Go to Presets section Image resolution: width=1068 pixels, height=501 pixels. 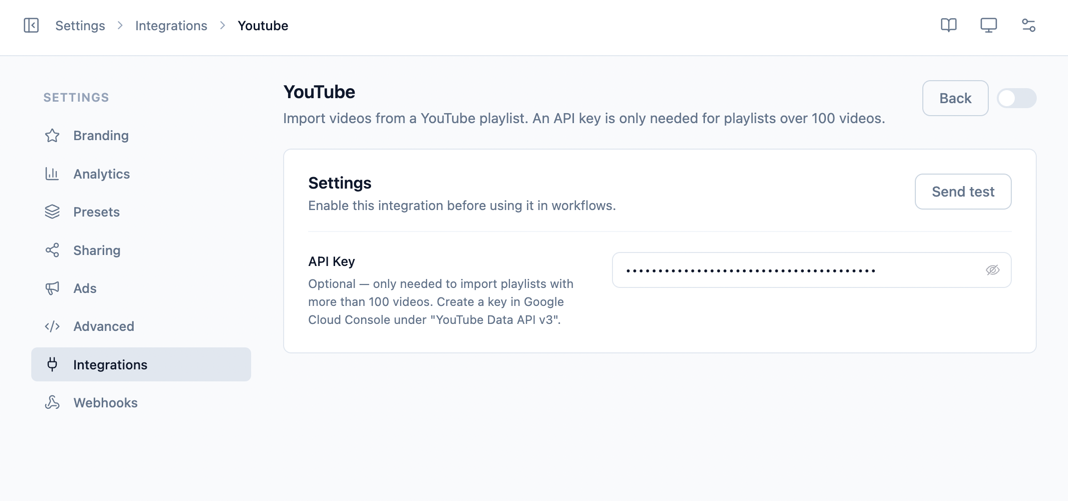coord(141,212)
